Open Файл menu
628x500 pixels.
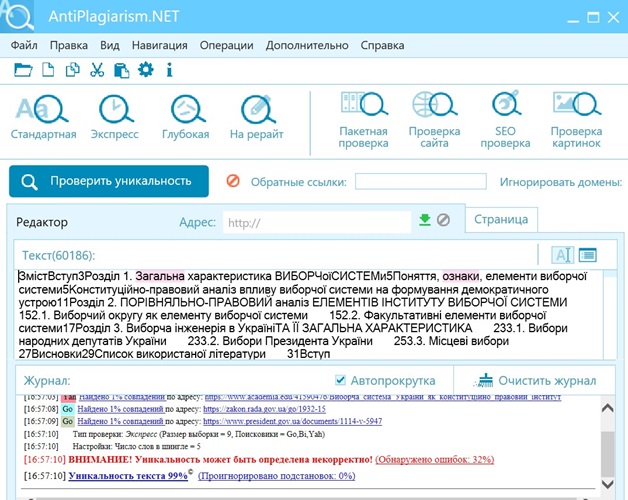pyautogui.click(x=24, y=45)
